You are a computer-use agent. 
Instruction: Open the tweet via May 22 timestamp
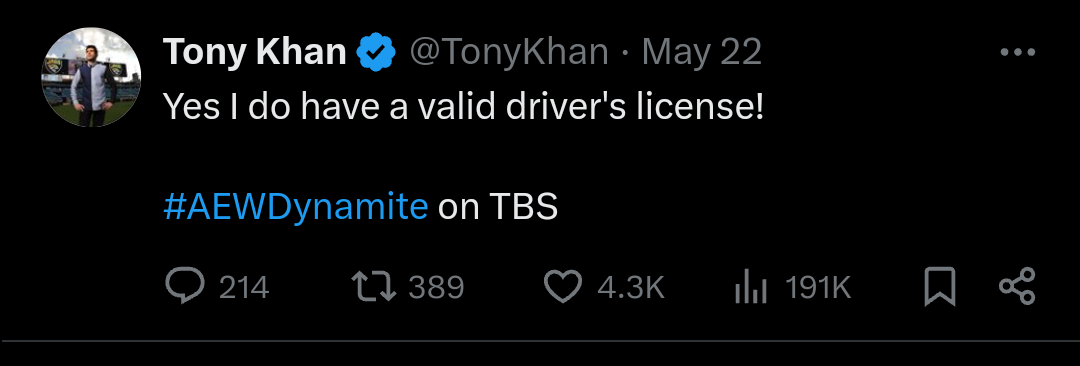702,53
